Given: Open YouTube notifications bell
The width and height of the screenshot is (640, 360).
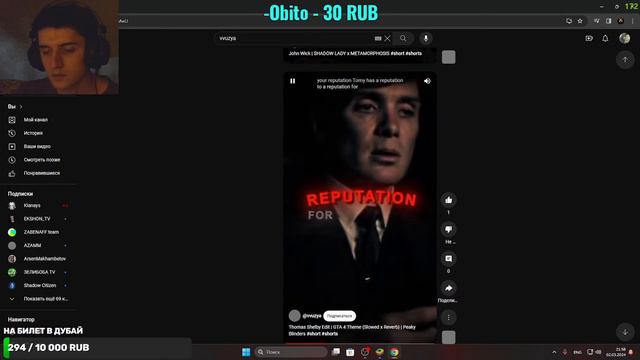Looking at the screenshot, I should pos(605,38).
